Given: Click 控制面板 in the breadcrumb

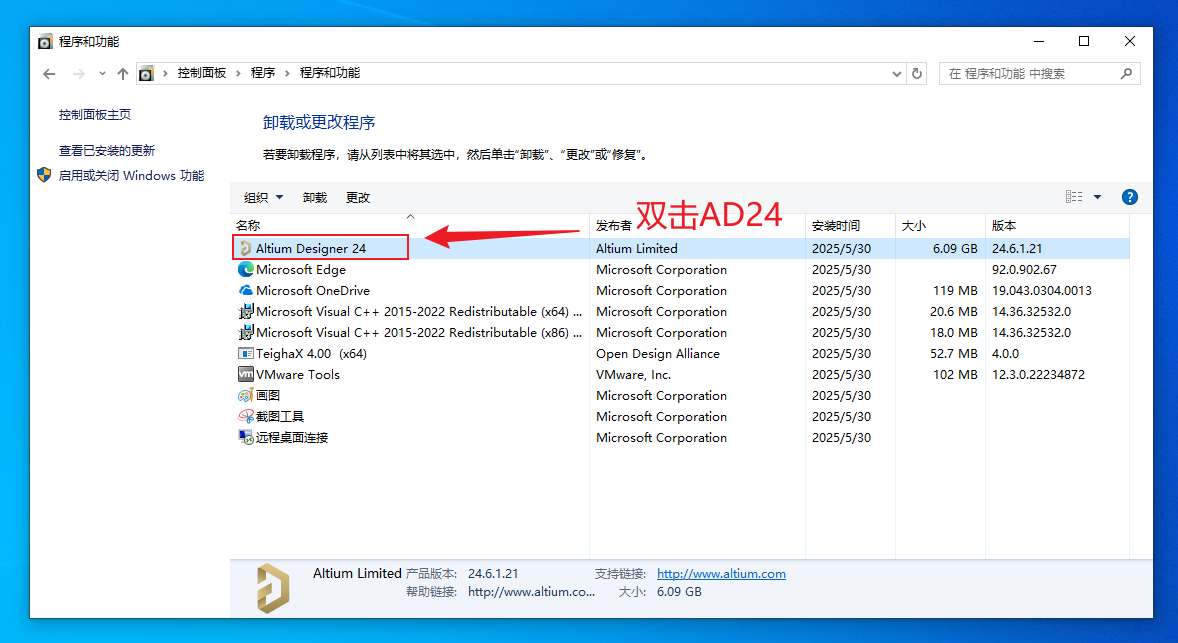Looking at the screenshot, I should pyautogui.click(x=201, y=73).
